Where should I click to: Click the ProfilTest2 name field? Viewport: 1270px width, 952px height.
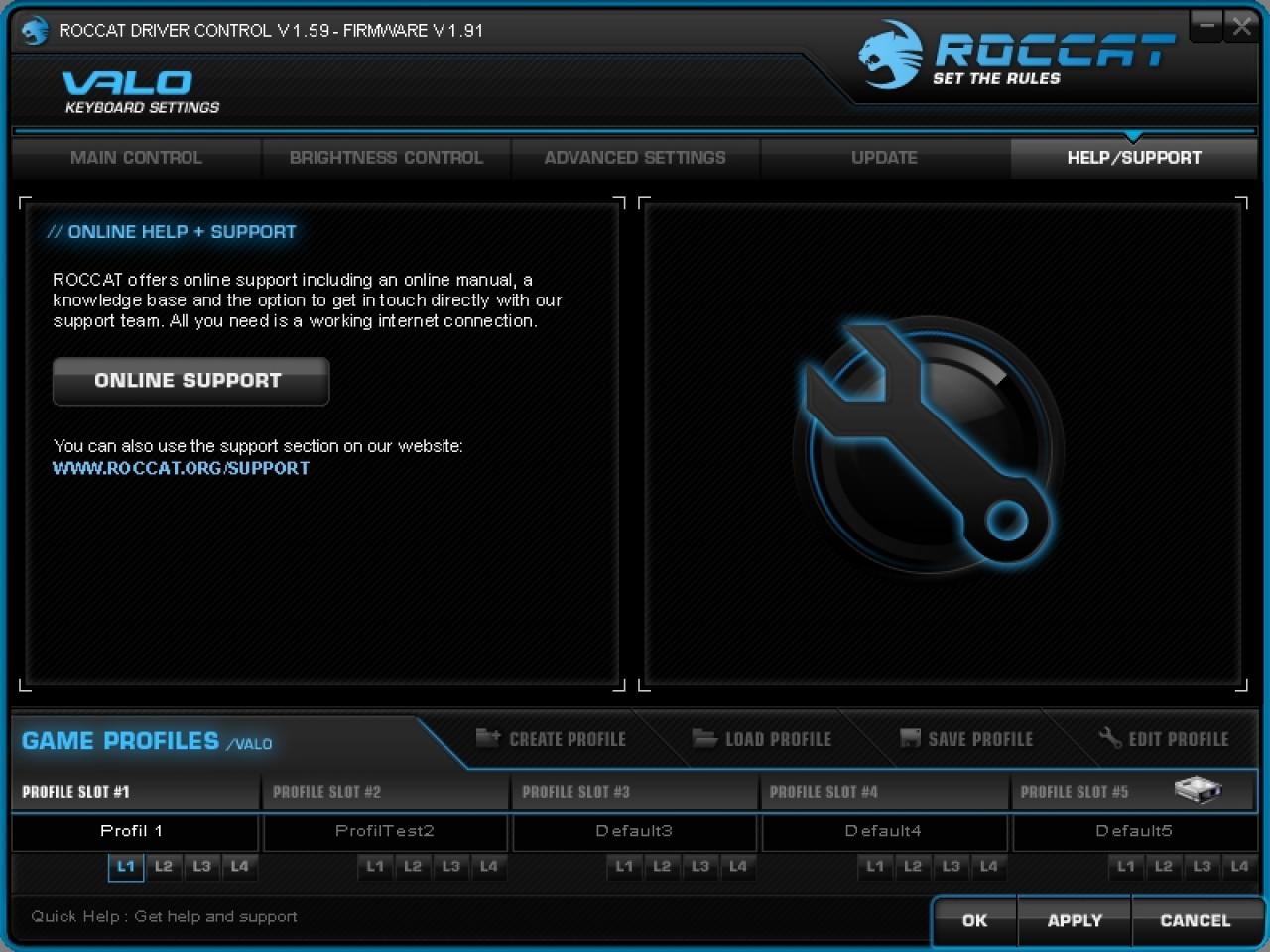385,832
